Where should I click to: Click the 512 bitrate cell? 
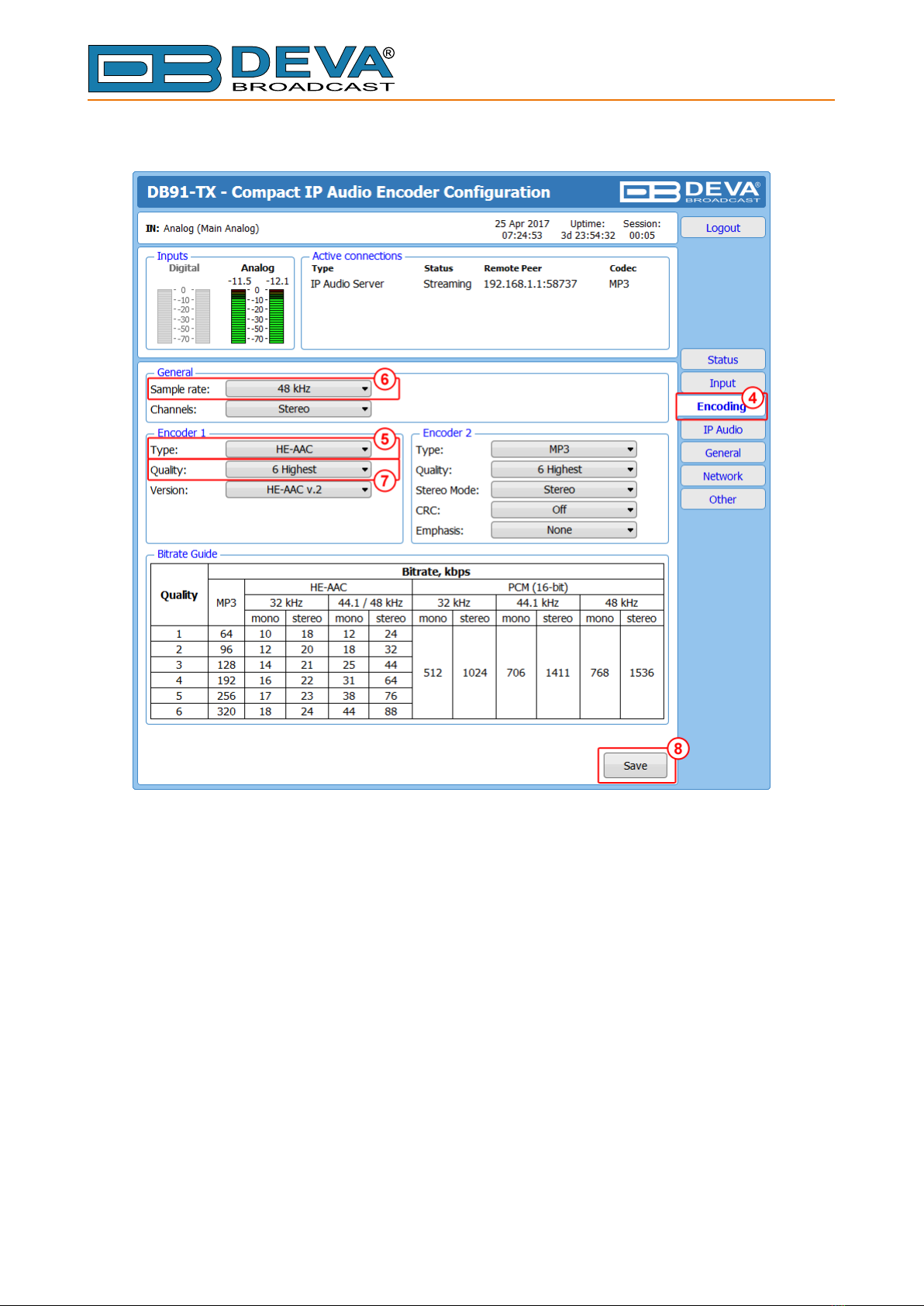pyautogui.click(x=433, y=673)
